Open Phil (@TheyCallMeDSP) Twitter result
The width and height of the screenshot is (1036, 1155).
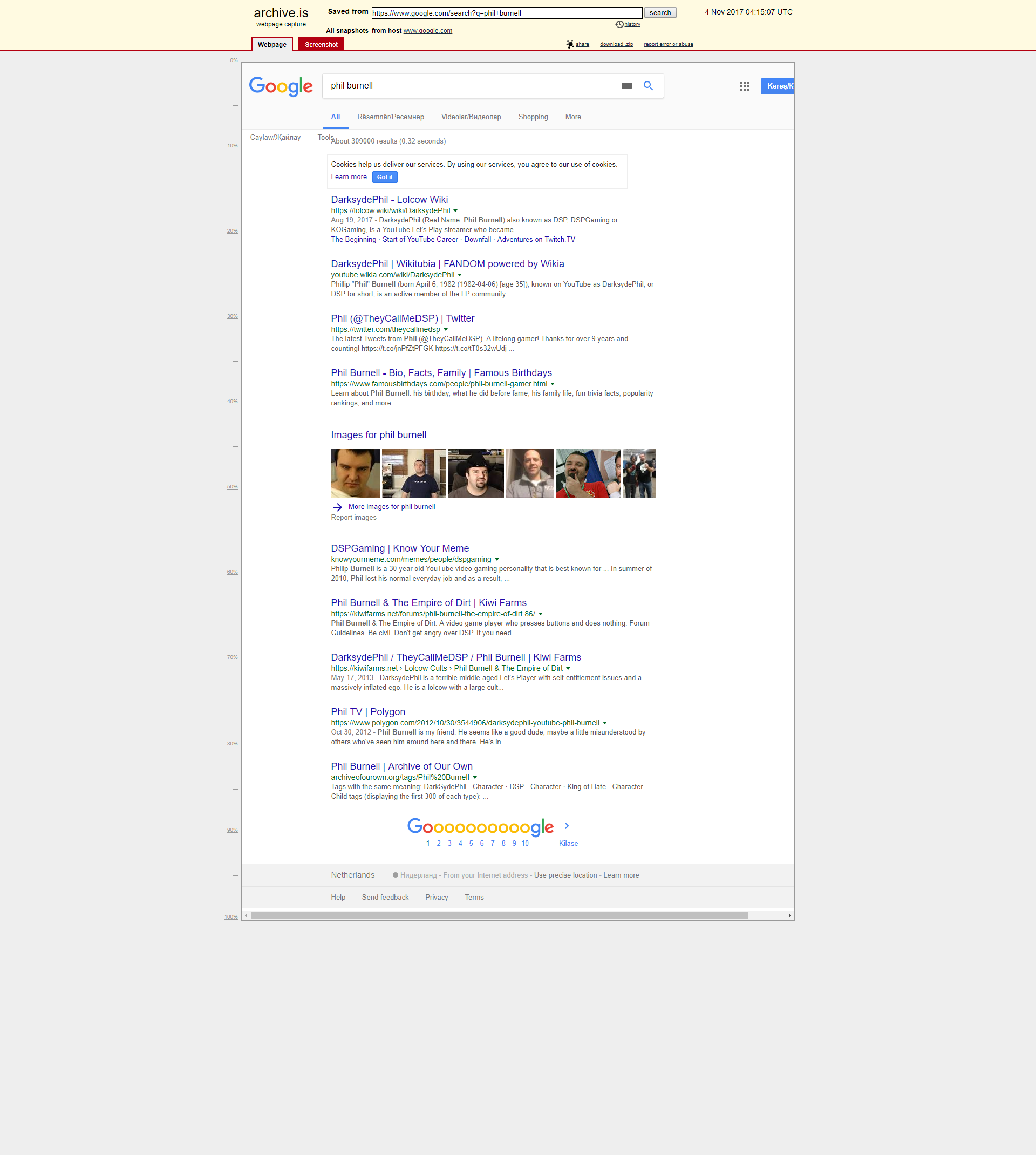[403, 319]
